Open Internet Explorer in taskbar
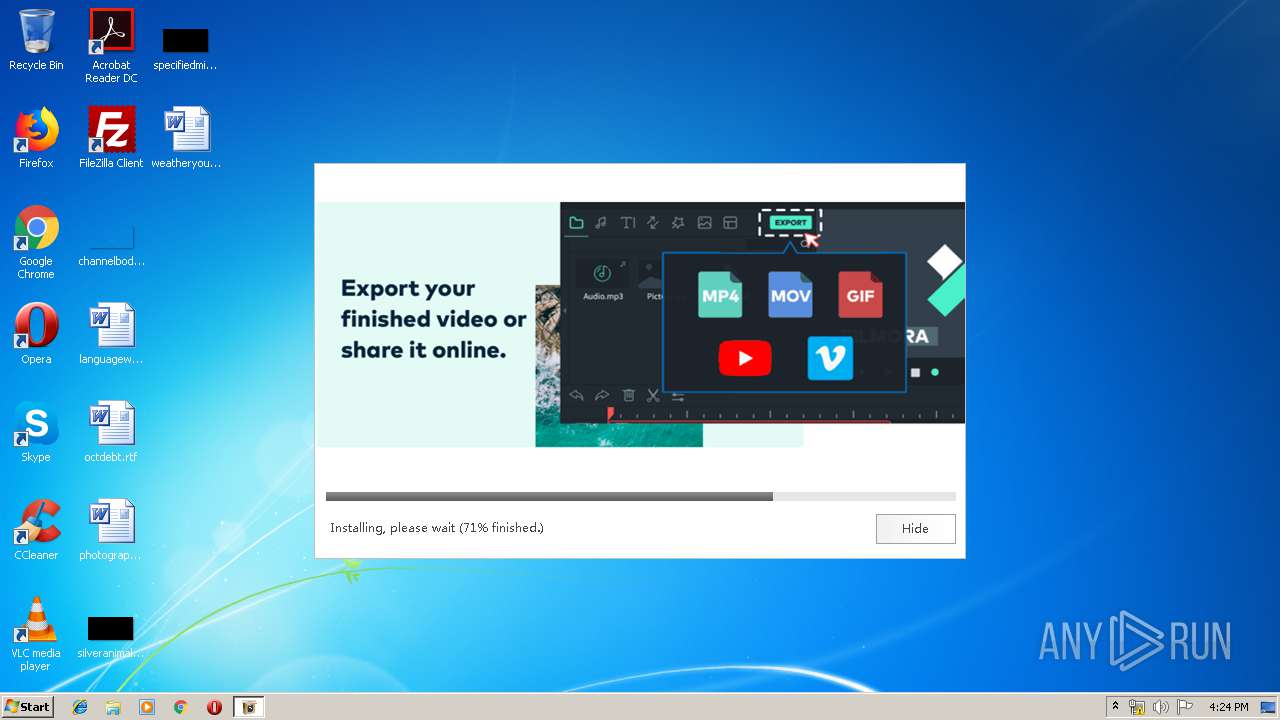Screen dimensions: 1280x720 tap(80, 707)
